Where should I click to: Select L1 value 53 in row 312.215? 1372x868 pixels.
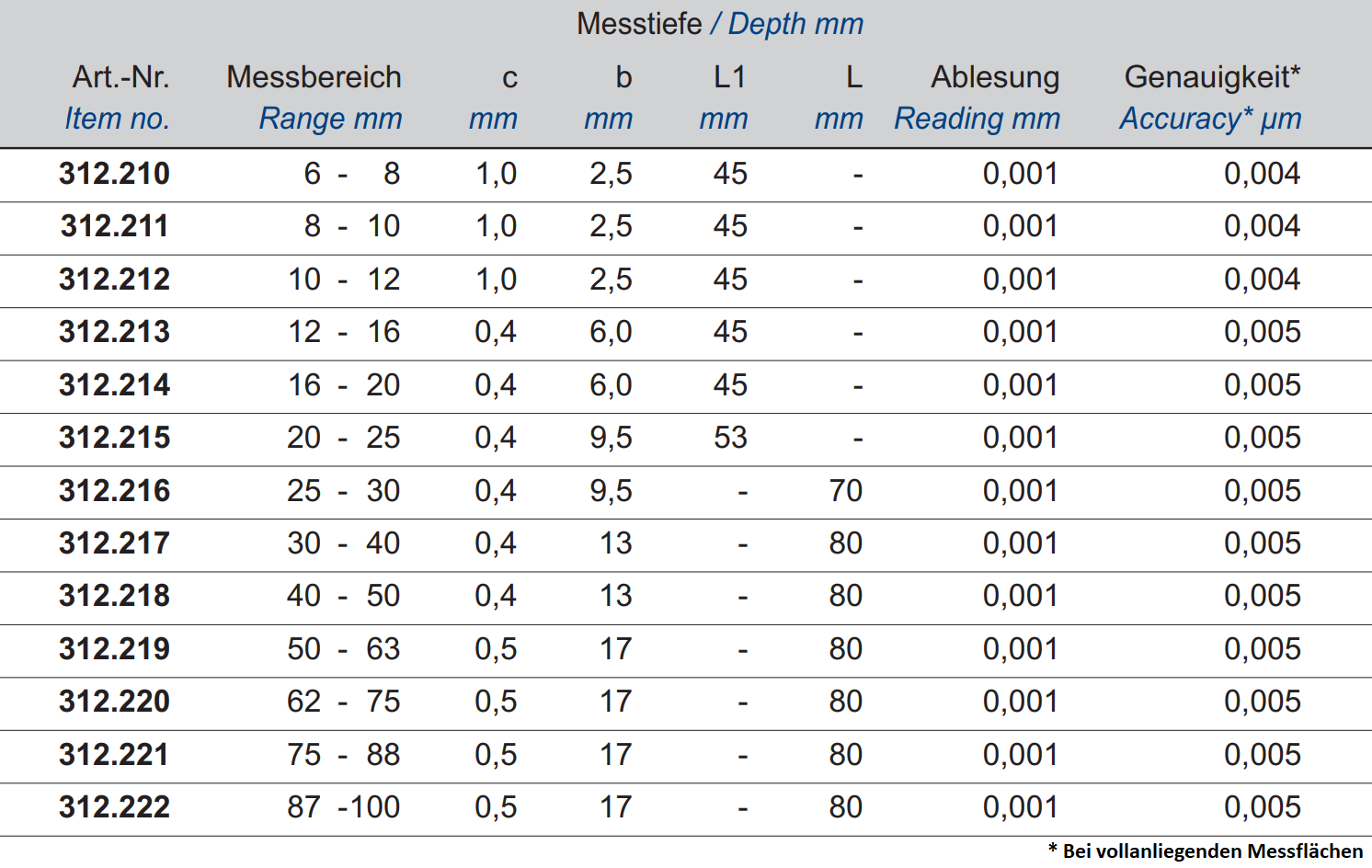[x=730, y=438]
